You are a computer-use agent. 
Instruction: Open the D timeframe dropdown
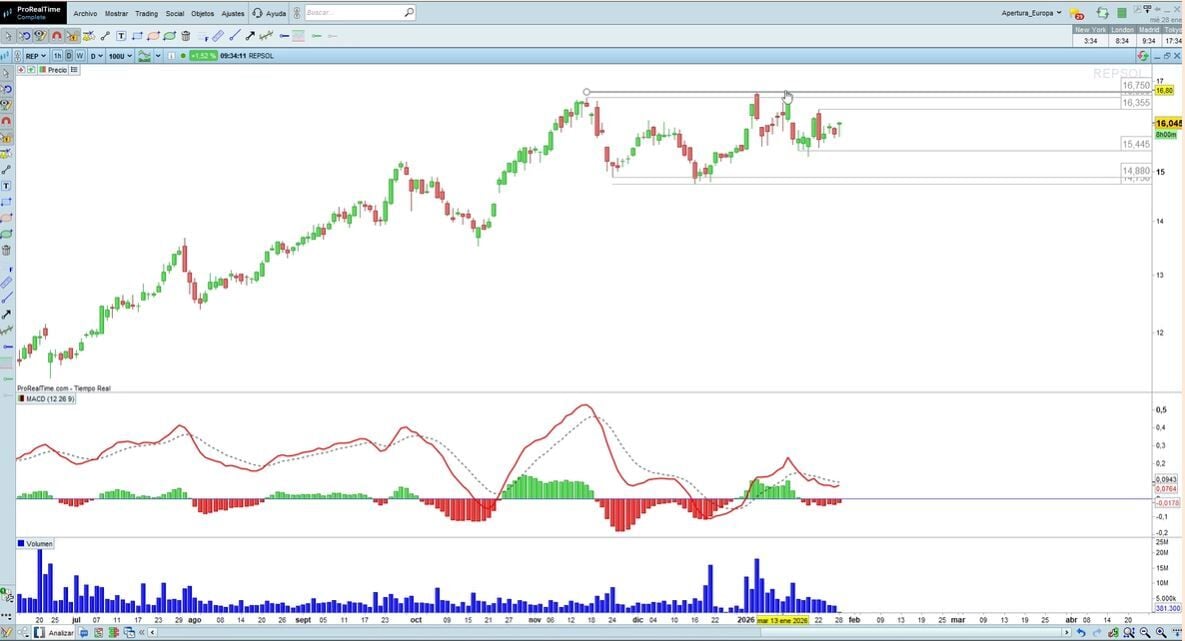[97, 56]
